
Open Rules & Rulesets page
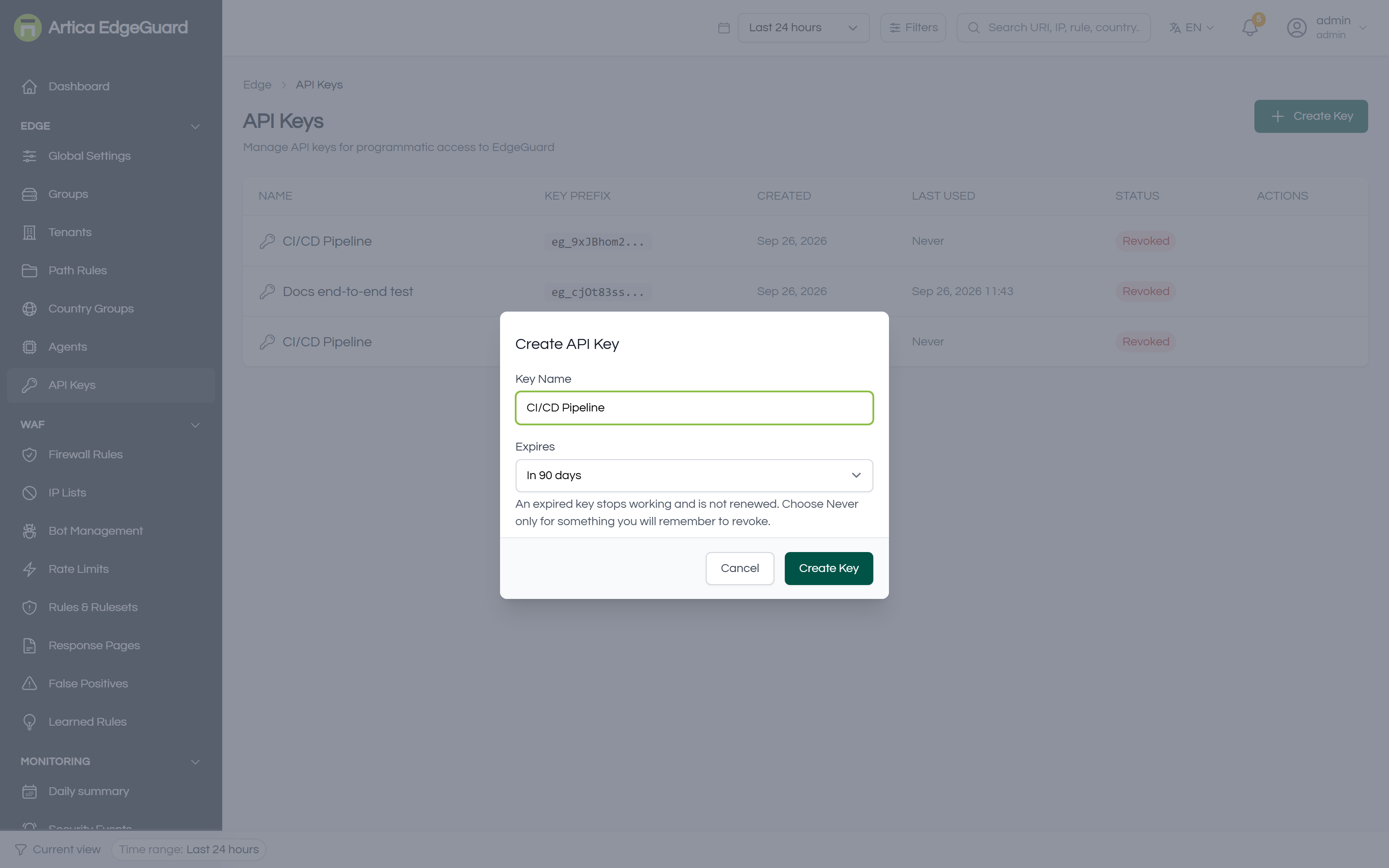coord(111,607)
